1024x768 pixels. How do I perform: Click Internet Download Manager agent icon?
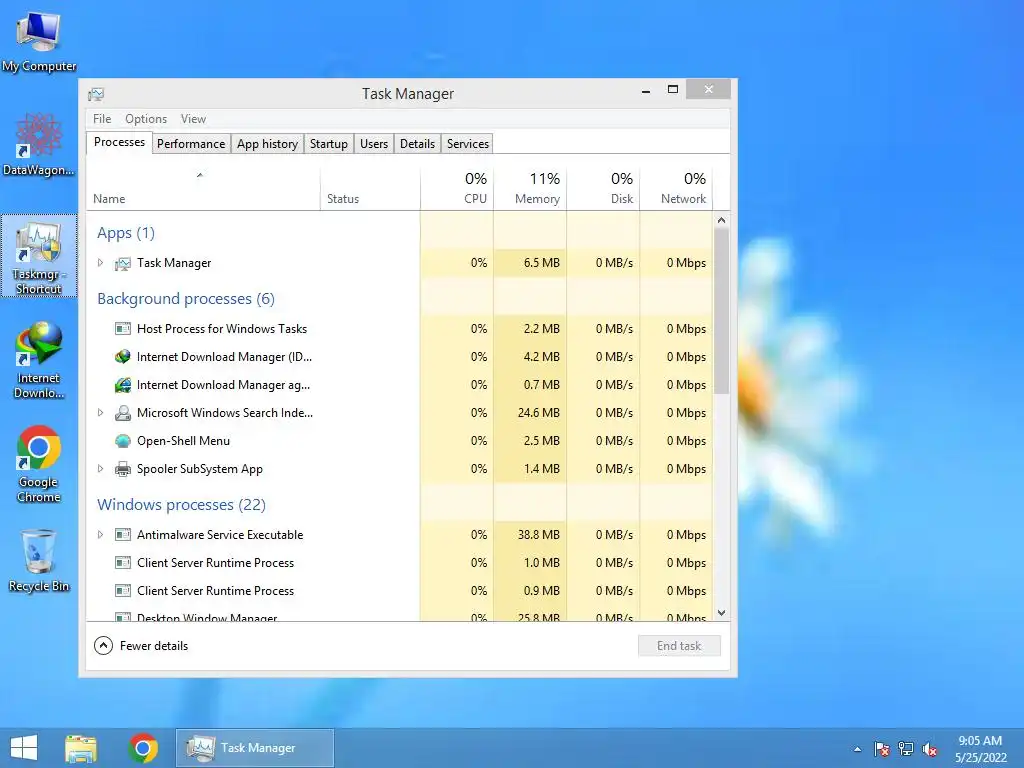(122, 385)
